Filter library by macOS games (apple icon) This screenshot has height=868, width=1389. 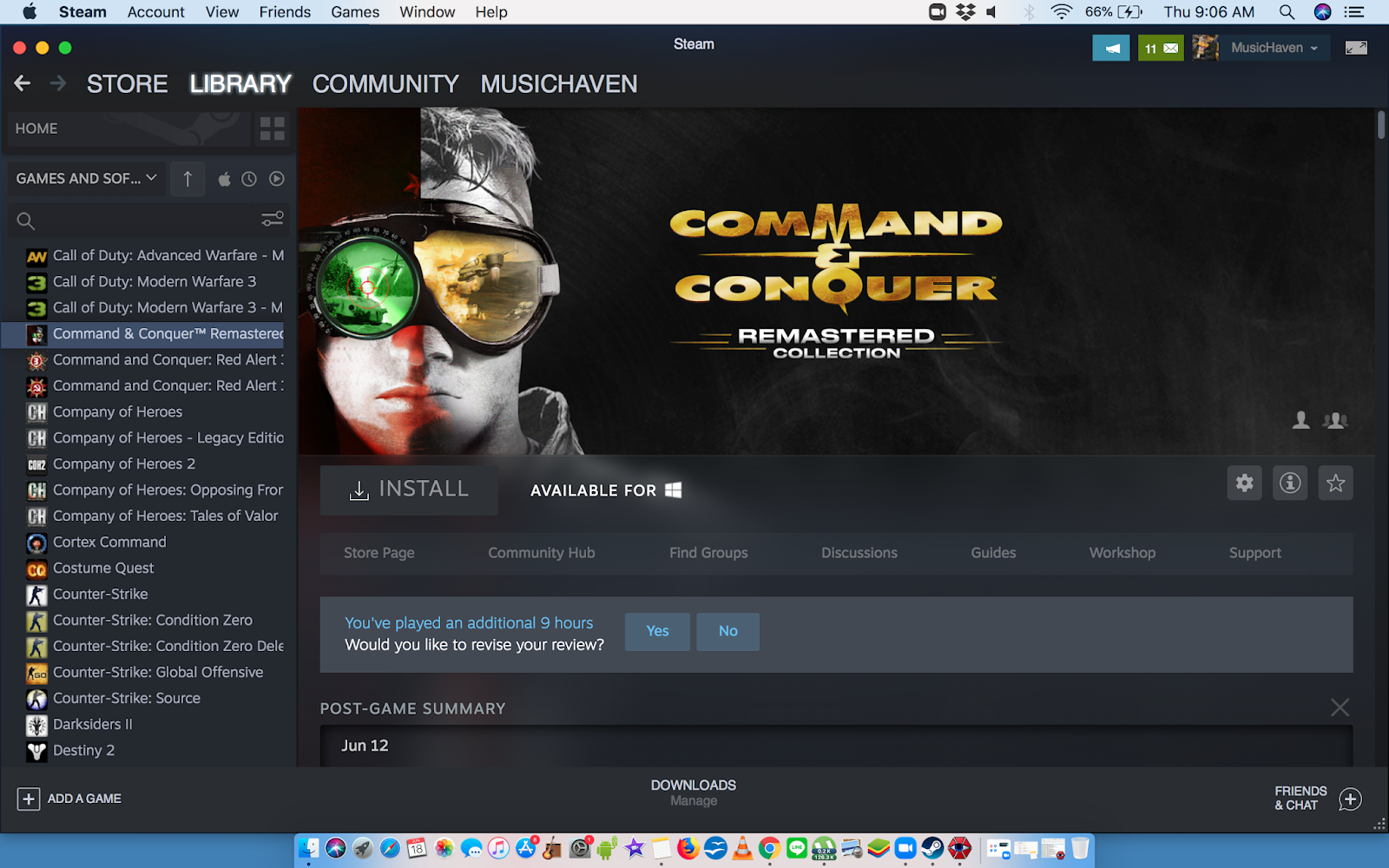point(224,179)
